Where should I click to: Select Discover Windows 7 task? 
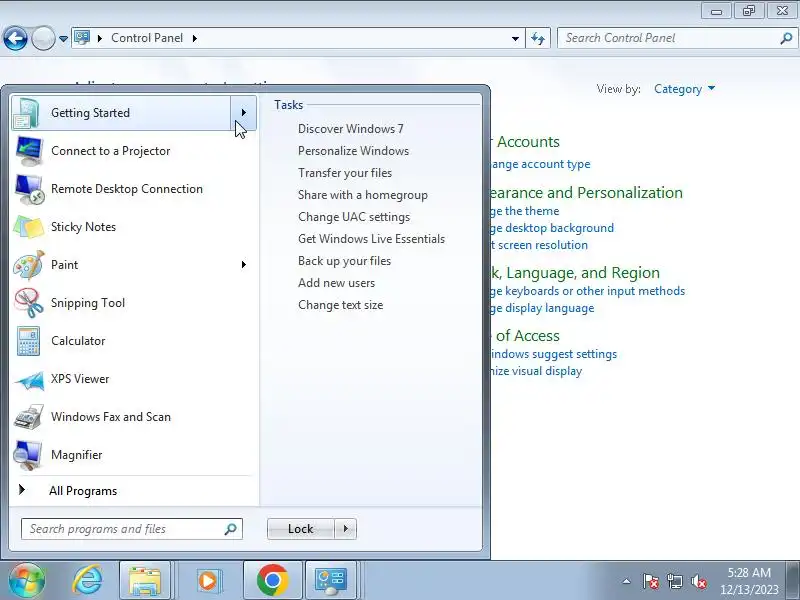(x=351, y=129)
